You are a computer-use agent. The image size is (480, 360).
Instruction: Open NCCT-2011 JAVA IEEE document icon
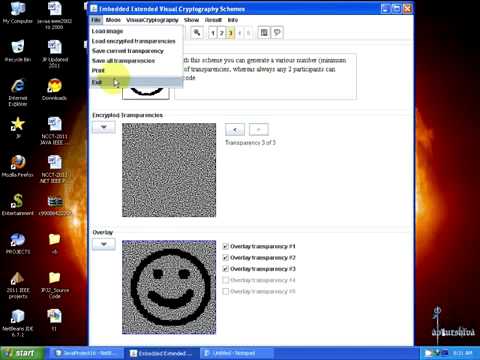point(54,131)
